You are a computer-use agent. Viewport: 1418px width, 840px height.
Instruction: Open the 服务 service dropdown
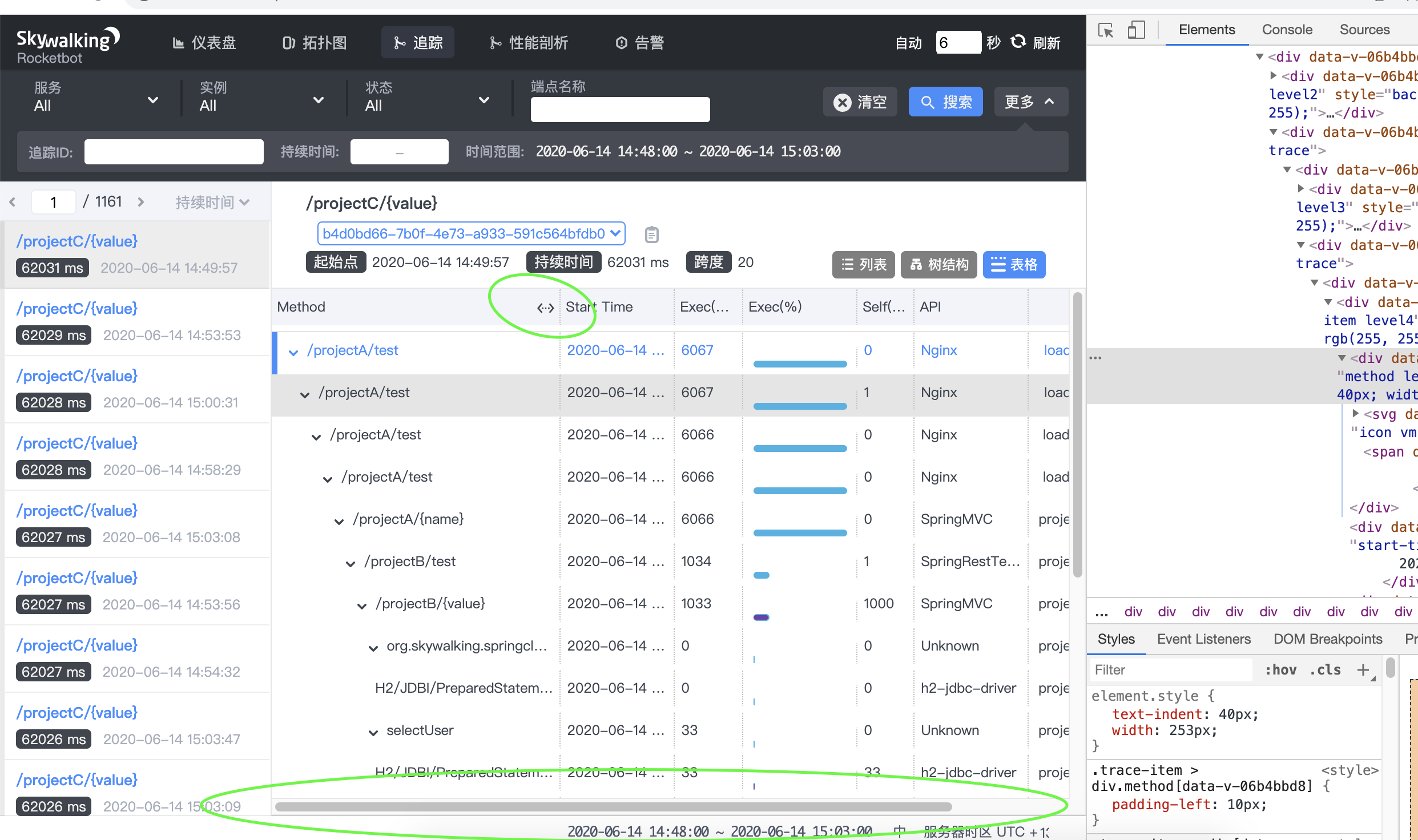(96, 97)
